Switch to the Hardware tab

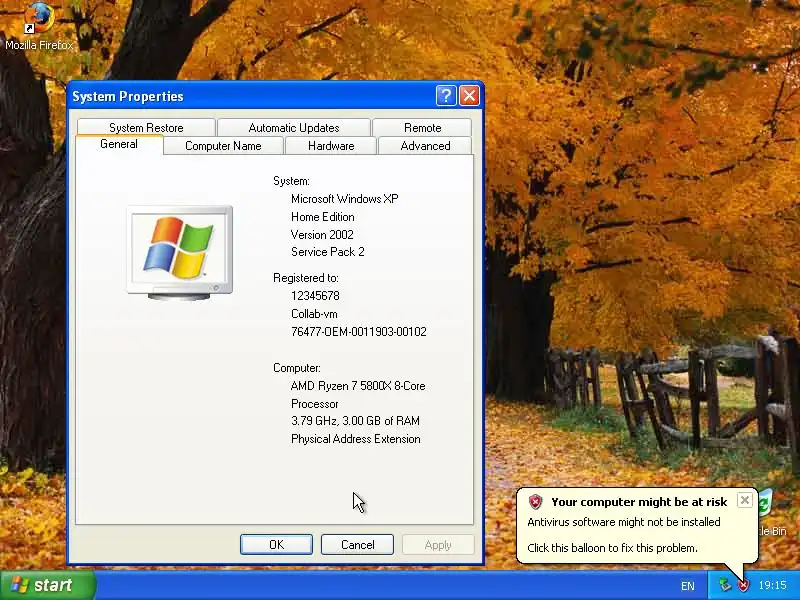click(x=331, y=146)
